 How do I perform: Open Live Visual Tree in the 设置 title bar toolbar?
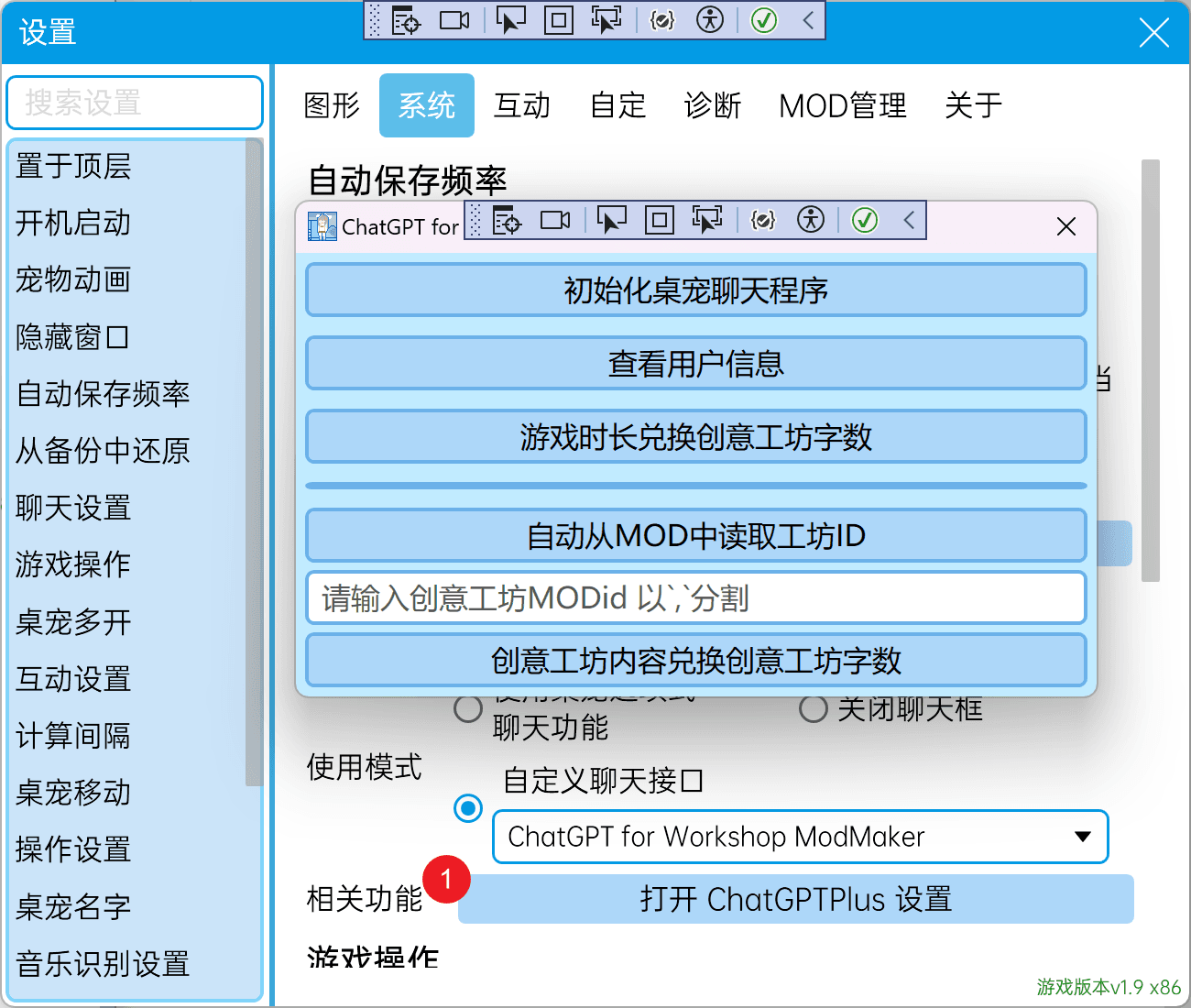406,20
